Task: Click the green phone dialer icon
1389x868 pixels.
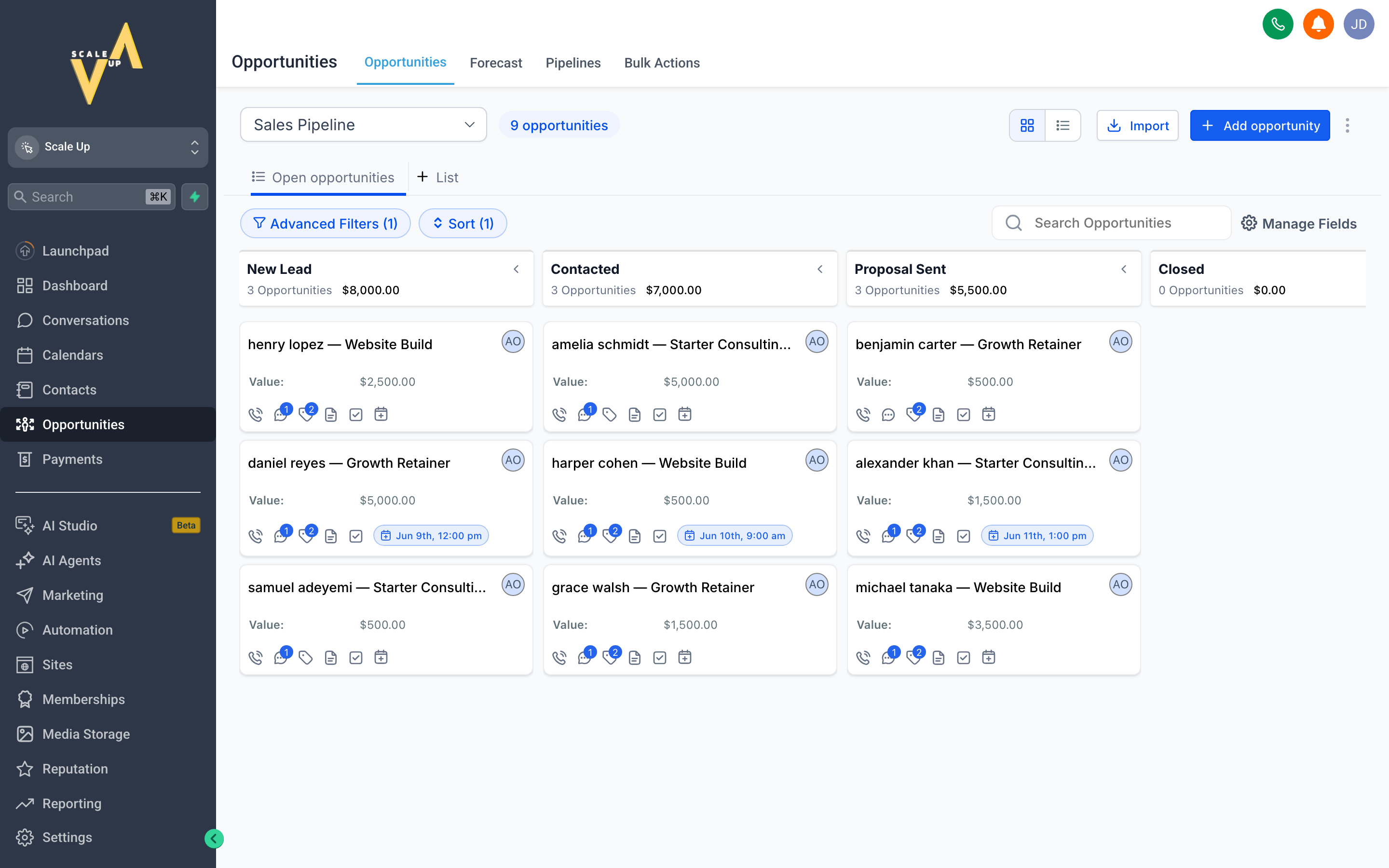Action: tap(1278, 24)
